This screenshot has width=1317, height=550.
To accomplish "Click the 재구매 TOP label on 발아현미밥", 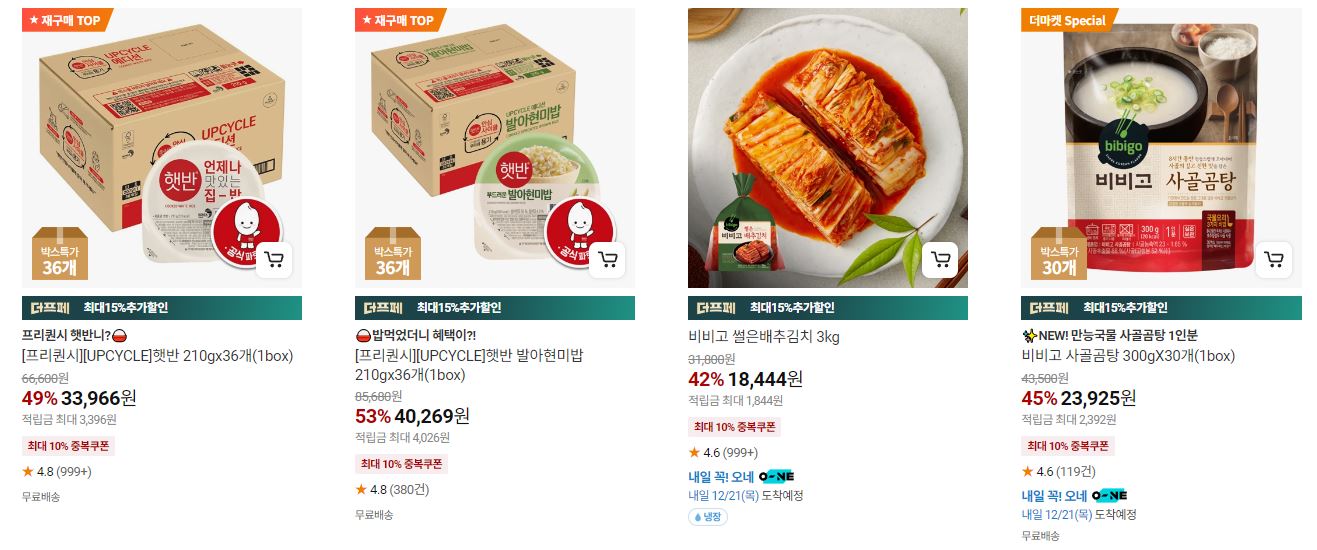I will pyautogui.click(x=400, y=20).
